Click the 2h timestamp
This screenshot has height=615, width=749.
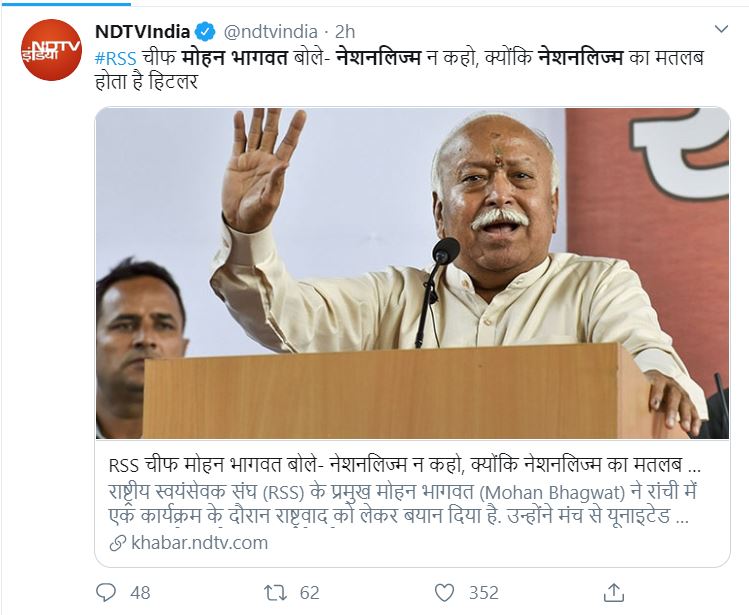pos(345,32)
